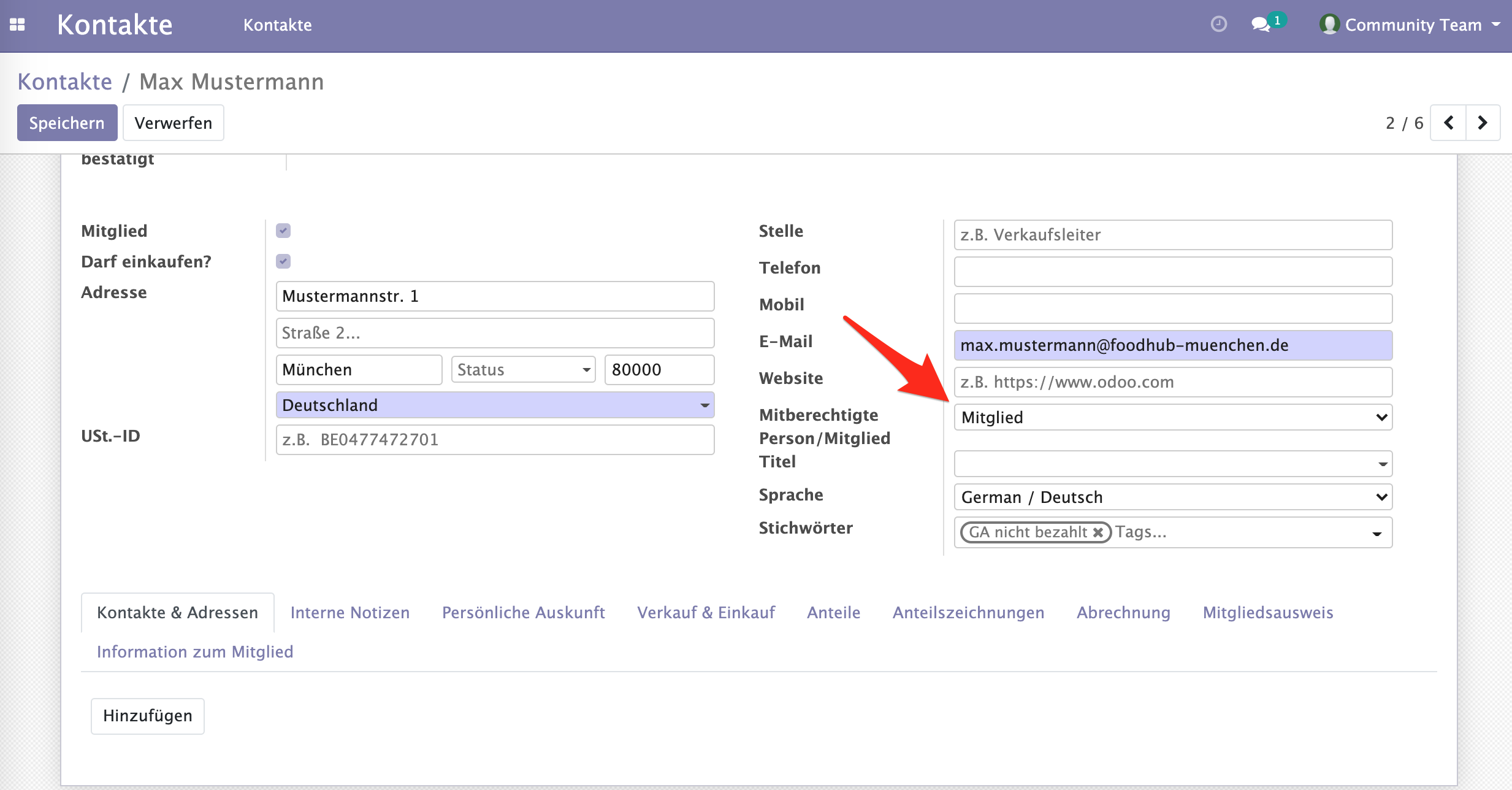
Task: Switch to the 'Verkauf & Einkauf' tab
Action: 706,612
